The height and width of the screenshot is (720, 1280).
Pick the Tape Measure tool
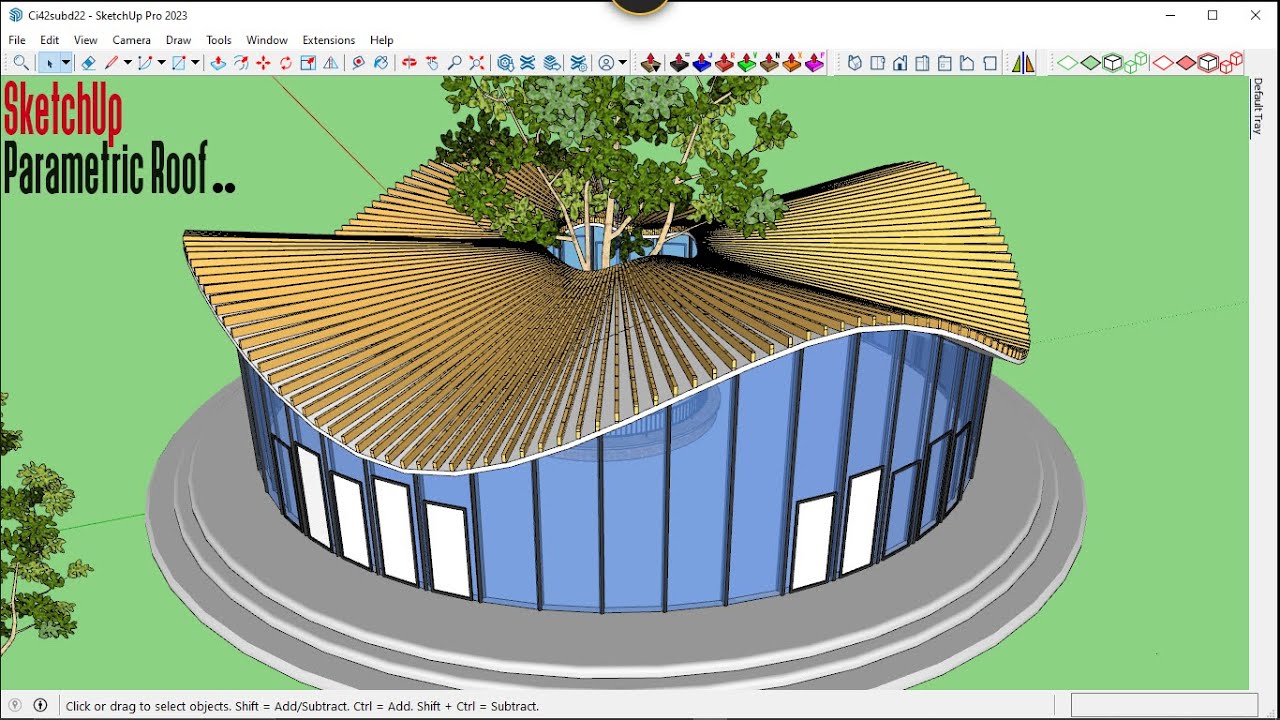pos(358,63)
